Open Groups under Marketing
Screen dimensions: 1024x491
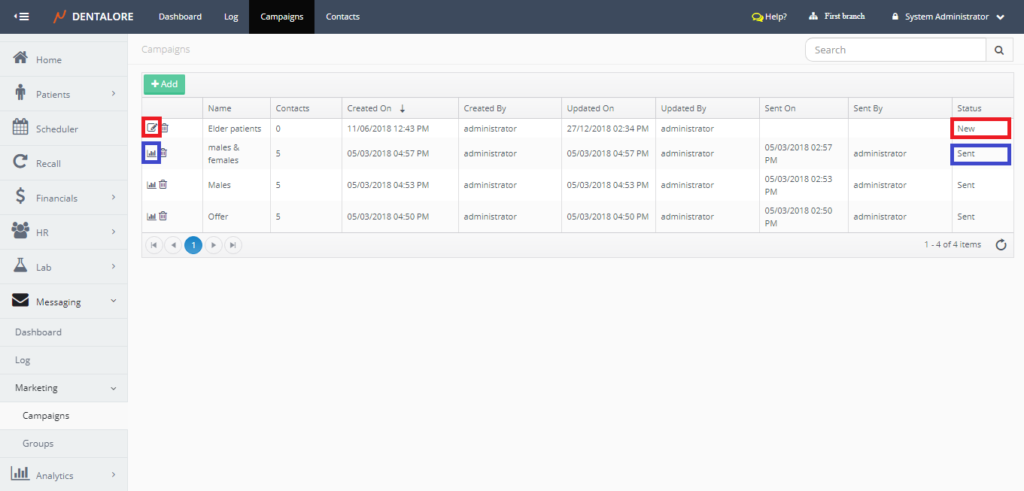click(38, 443)
